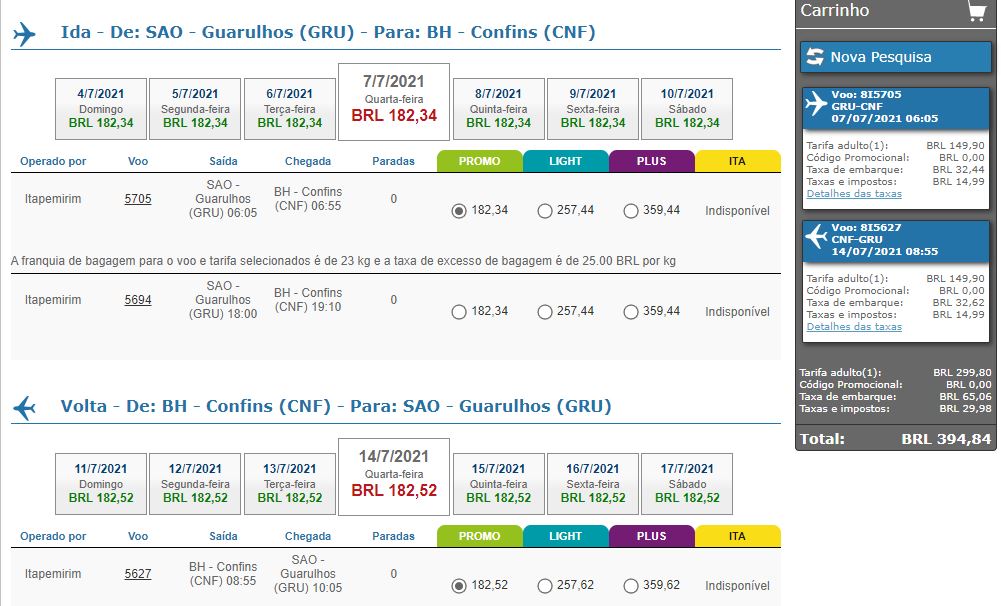The width and height of the screenshot is (1001, 606).
Task: Click cart total Taxas e impostos BRL 29,98
Action: (x=895, y=409)
